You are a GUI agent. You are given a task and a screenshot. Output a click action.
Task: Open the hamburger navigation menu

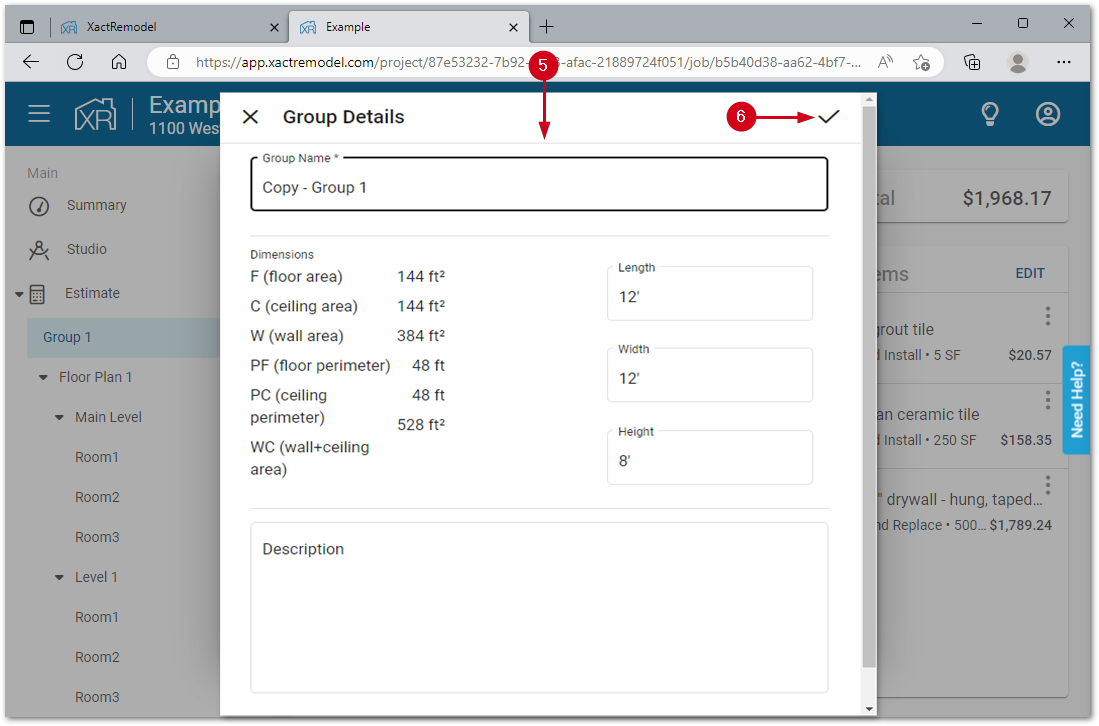point(39,113)
